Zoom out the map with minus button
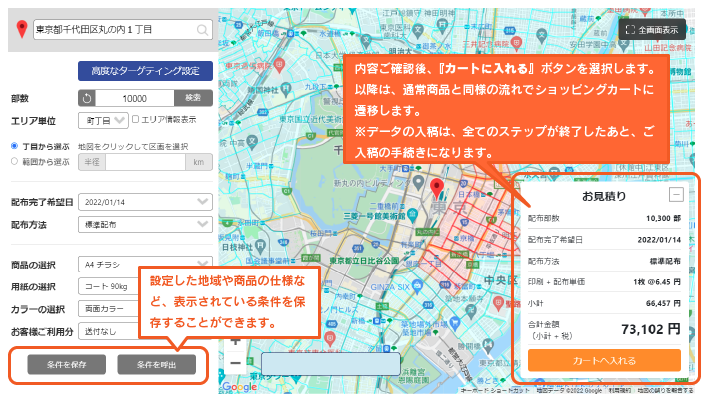Viewport: 713px width, 406px height. pos(236,363)
